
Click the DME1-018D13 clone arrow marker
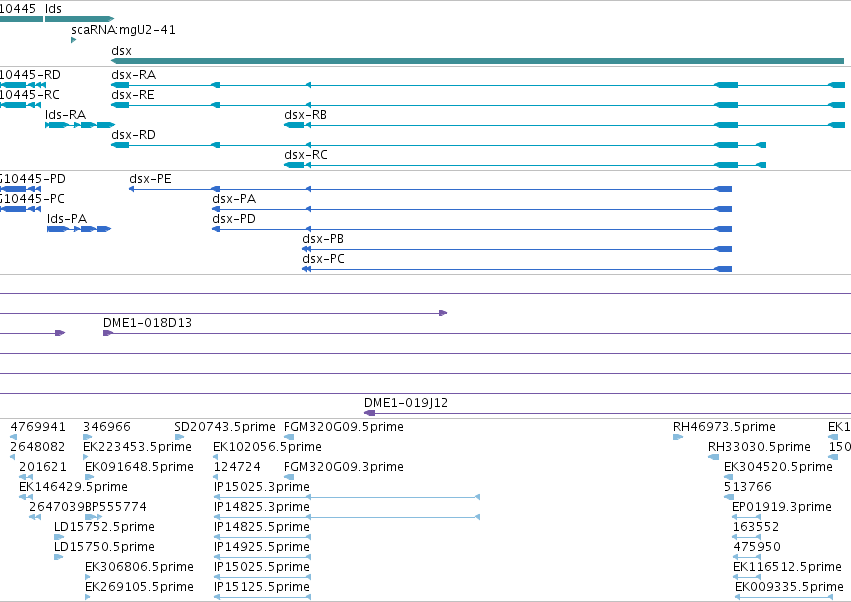(107, 333)
